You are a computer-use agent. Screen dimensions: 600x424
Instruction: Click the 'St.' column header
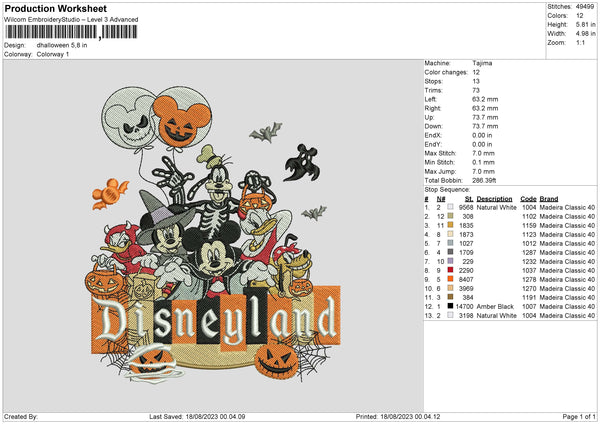[x=469, y=199]
